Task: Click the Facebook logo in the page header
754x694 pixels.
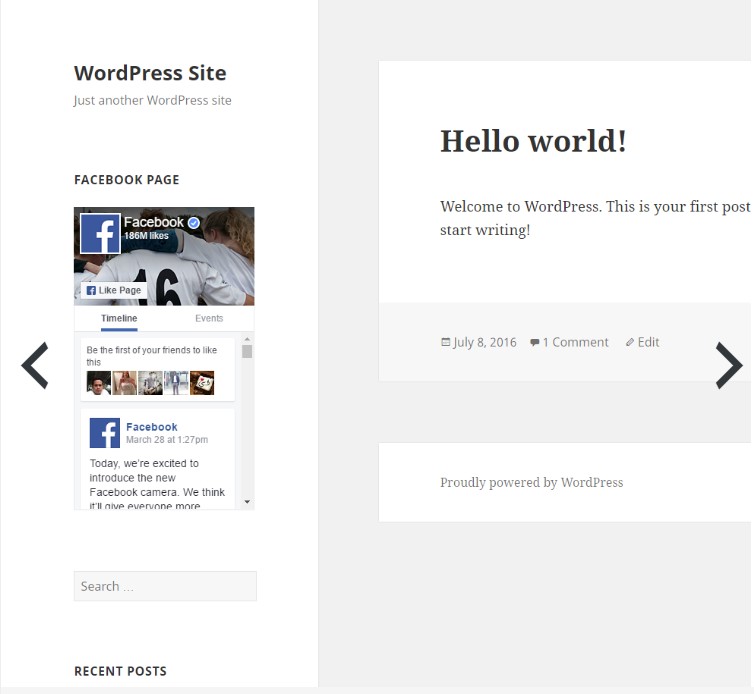Action: (x=100, y=234)
